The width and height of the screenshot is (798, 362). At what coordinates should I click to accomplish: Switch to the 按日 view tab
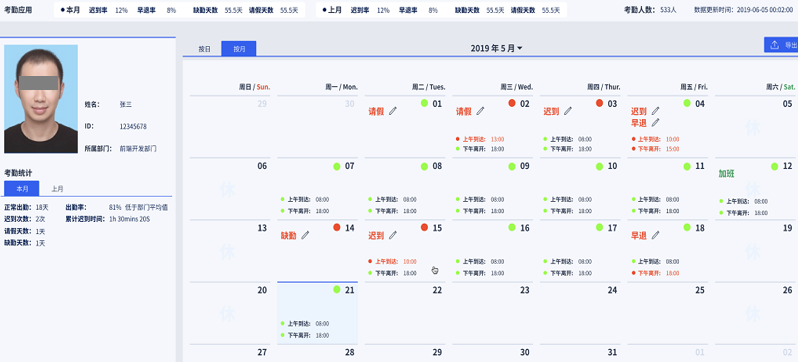click(205, 49)
